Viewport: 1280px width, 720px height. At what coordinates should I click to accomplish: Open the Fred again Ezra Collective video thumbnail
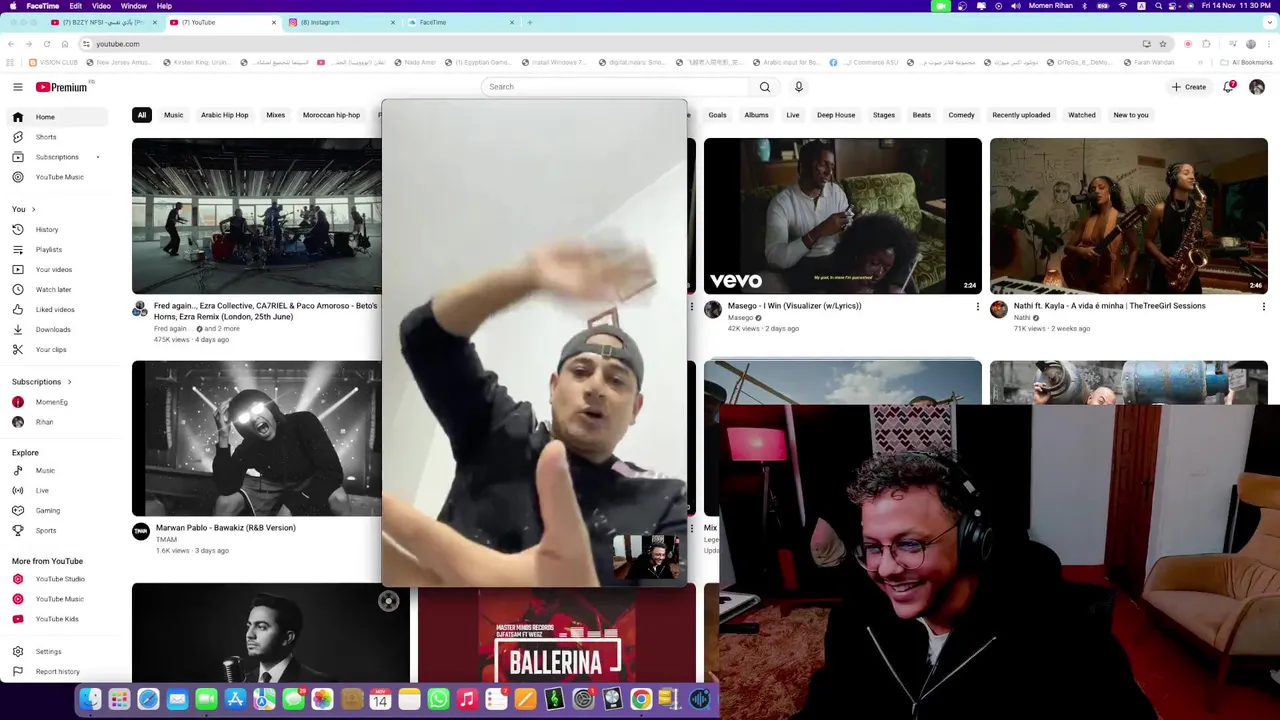pyautogui.click(x=257, y=216)
